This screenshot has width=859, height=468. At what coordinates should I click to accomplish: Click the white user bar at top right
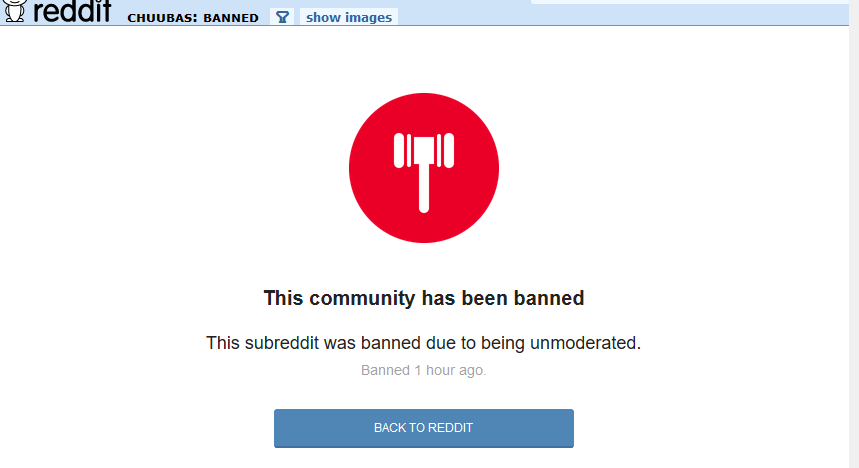690,2
